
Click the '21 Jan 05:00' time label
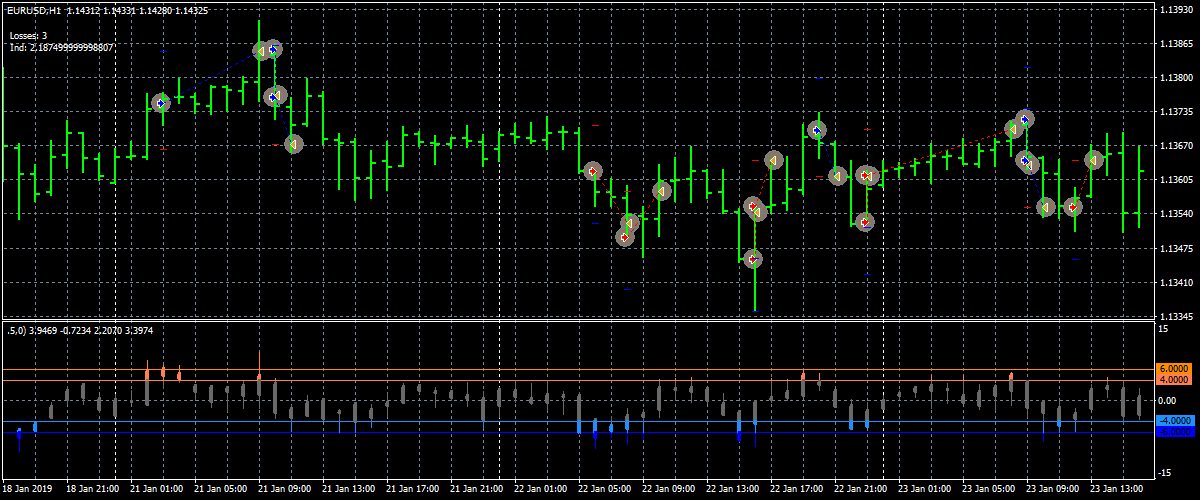tap(220, 490)
